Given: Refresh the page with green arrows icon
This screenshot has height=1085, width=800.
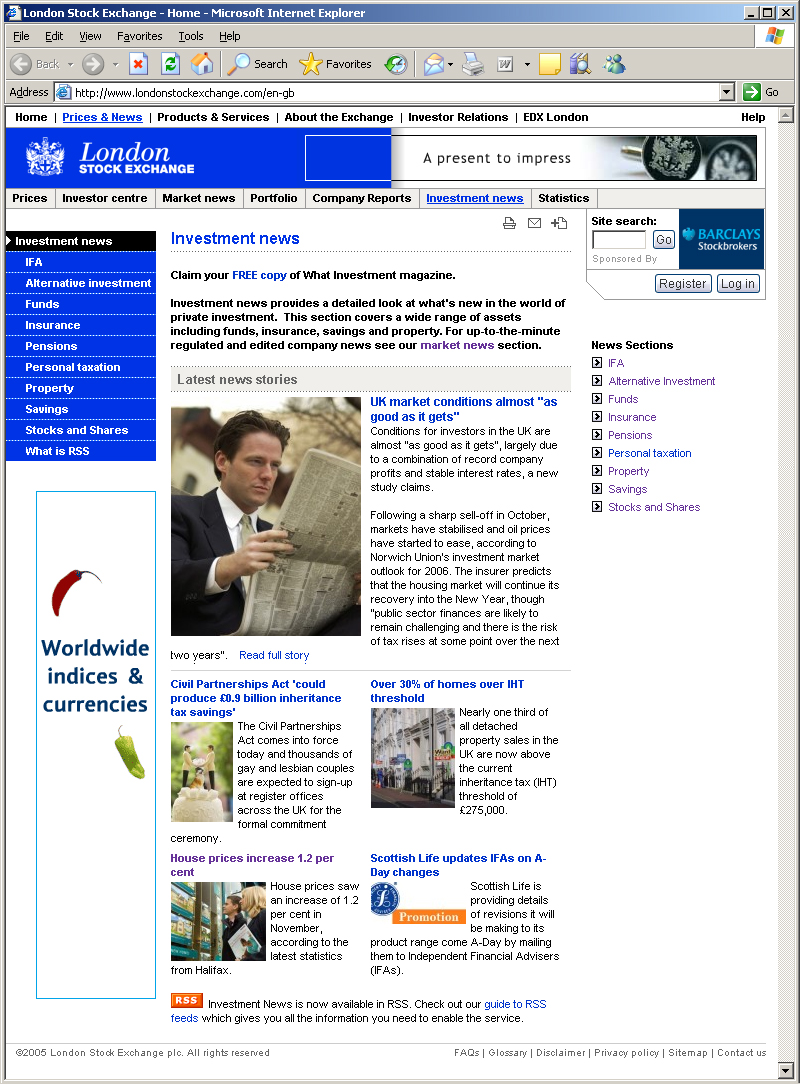Looking at the screenshot, I should click(x=170, y=64).
